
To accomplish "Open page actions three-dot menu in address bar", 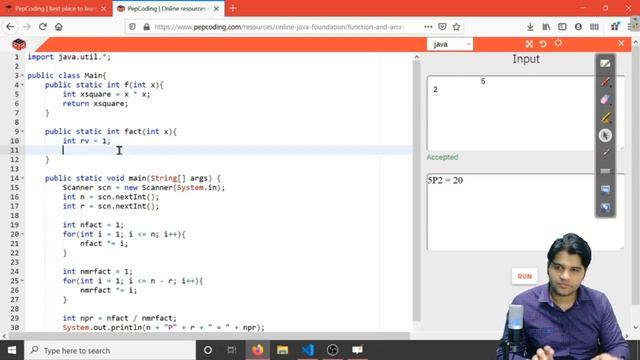I will tap(428, 27).
